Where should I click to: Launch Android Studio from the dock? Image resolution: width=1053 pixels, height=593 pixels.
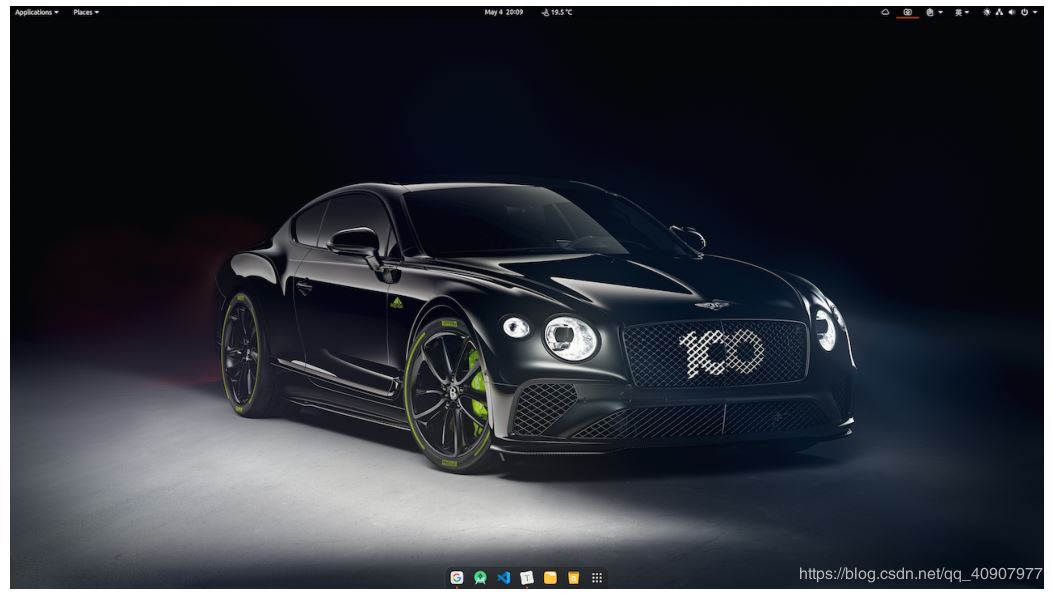tap(480, 578)
